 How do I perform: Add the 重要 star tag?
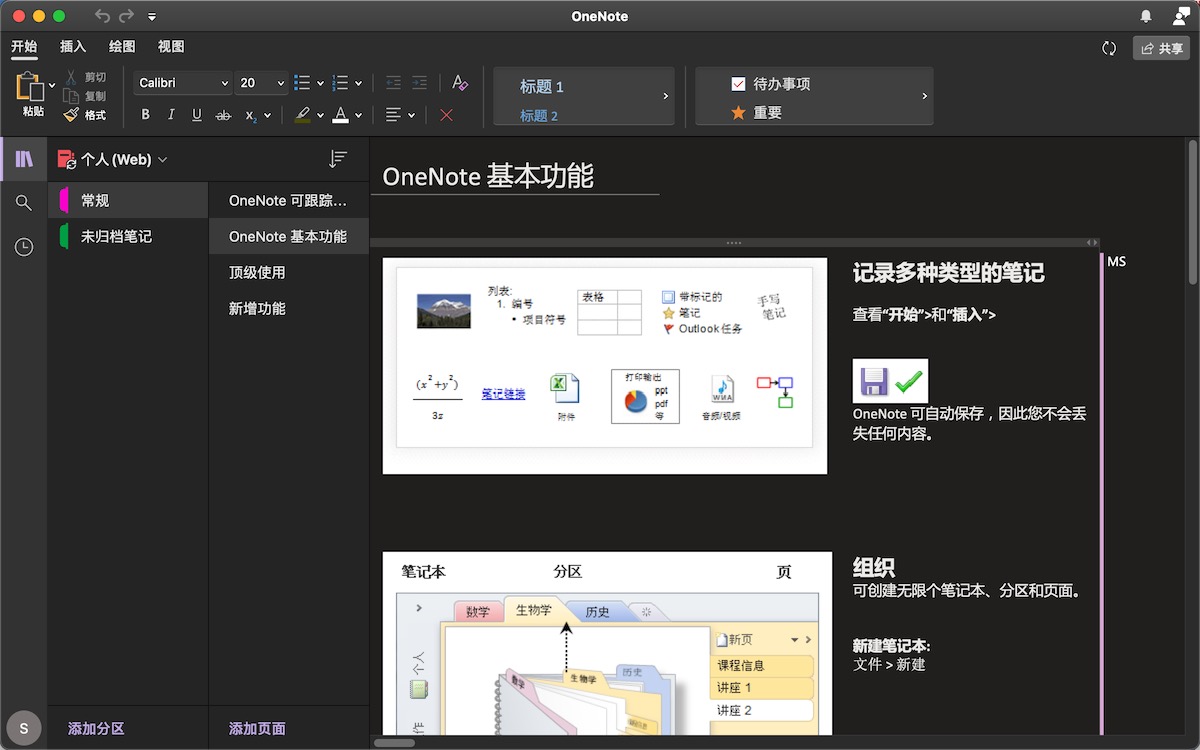756,113
